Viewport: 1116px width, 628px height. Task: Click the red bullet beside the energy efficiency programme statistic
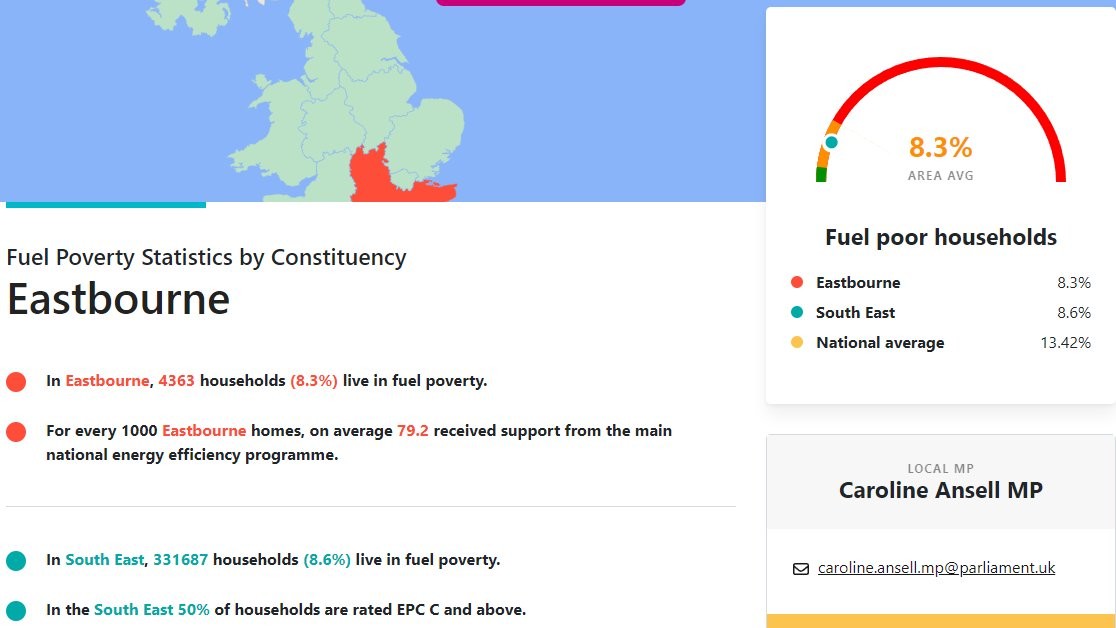point(16,432)
